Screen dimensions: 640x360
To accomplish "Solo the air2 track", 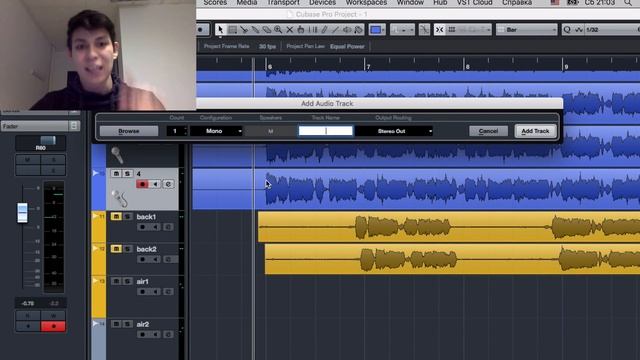I will click(127, 324).
